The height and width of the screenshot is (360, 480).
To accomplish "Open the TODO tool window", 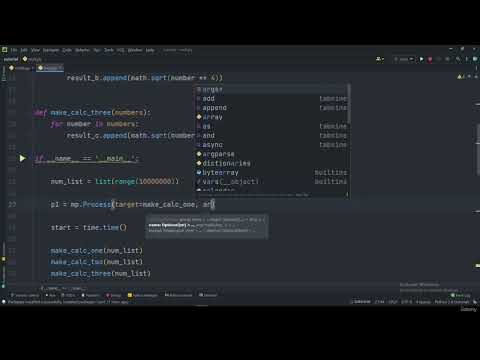I will click(69, 295).
